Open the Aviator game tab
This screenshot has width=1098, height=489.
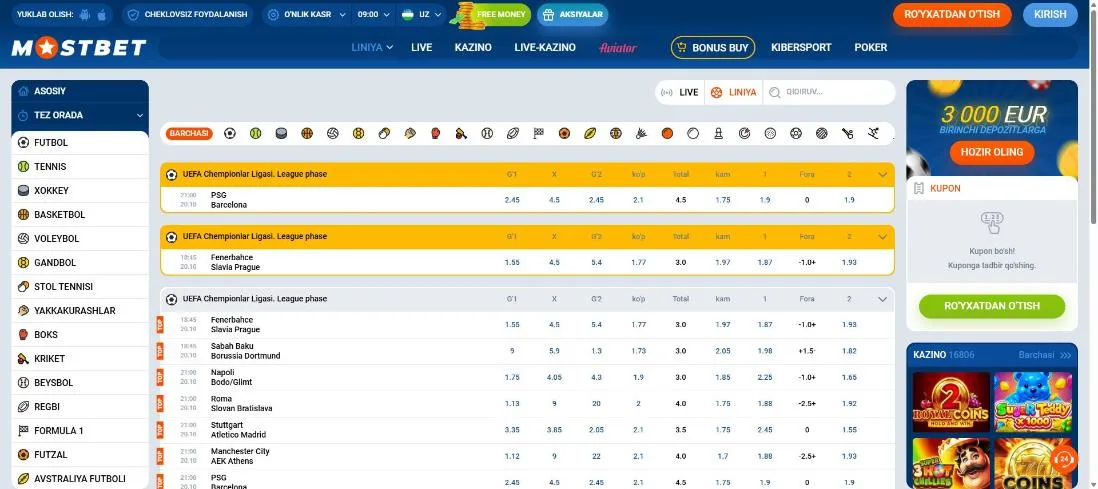[x=618, y=48]
